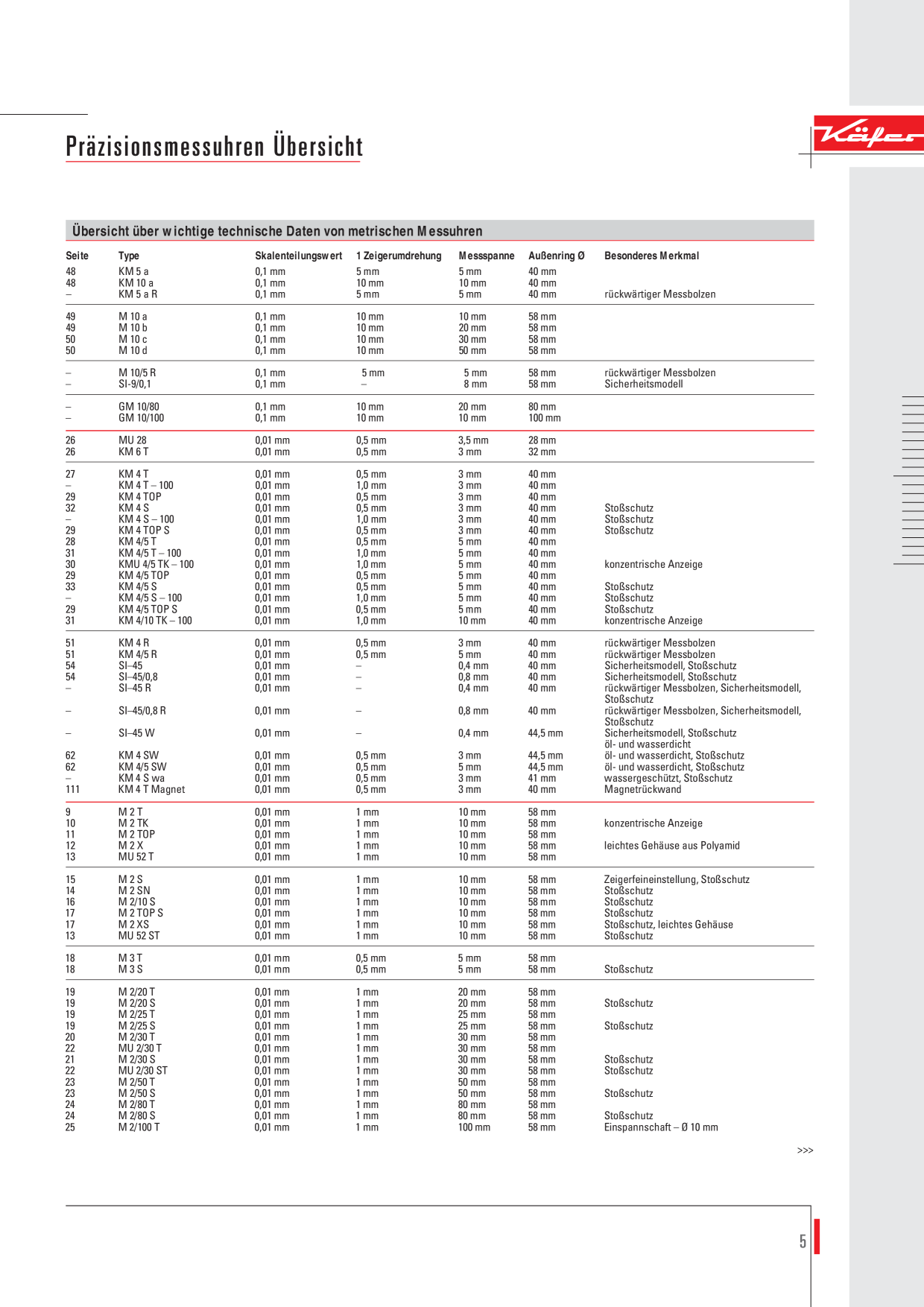Click type SI–45/0,8
924x1307 pixels.
[x=138, y=677]
